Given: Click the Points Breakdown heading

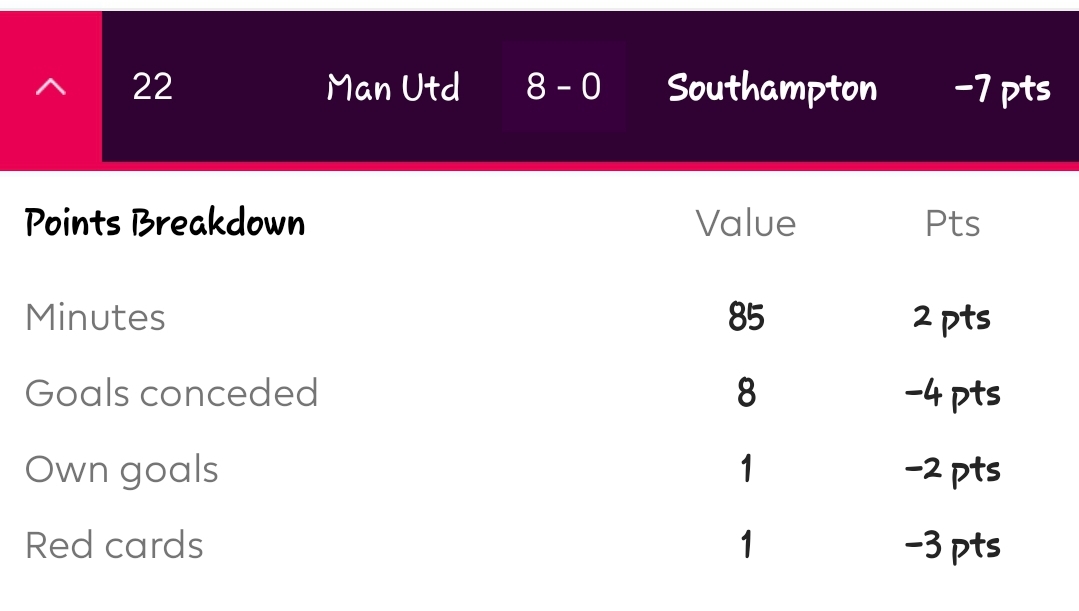Looking at the screenshot, I should (165, 222).
